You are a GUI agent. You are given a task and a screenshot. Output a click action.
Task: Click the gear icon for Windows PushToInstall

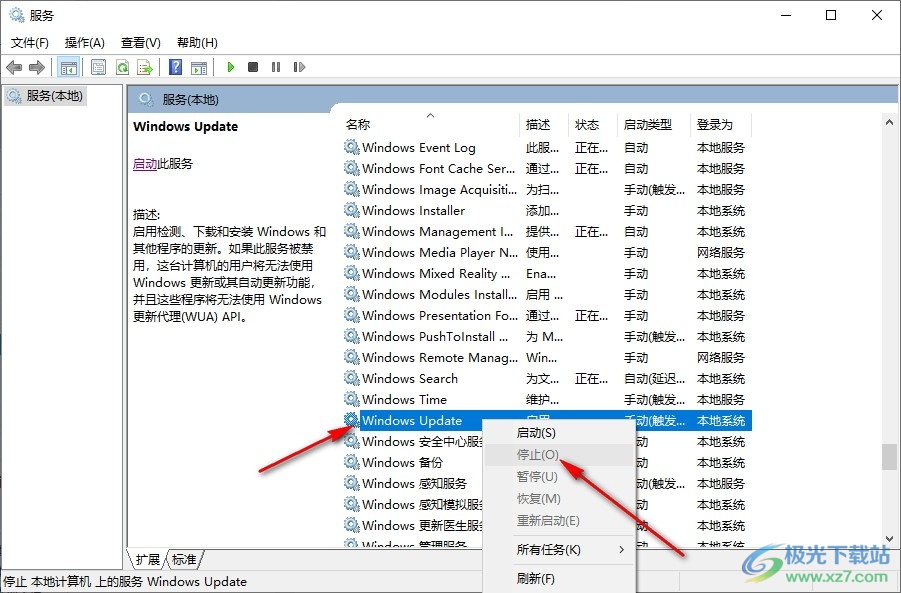(x=352, y=336)
